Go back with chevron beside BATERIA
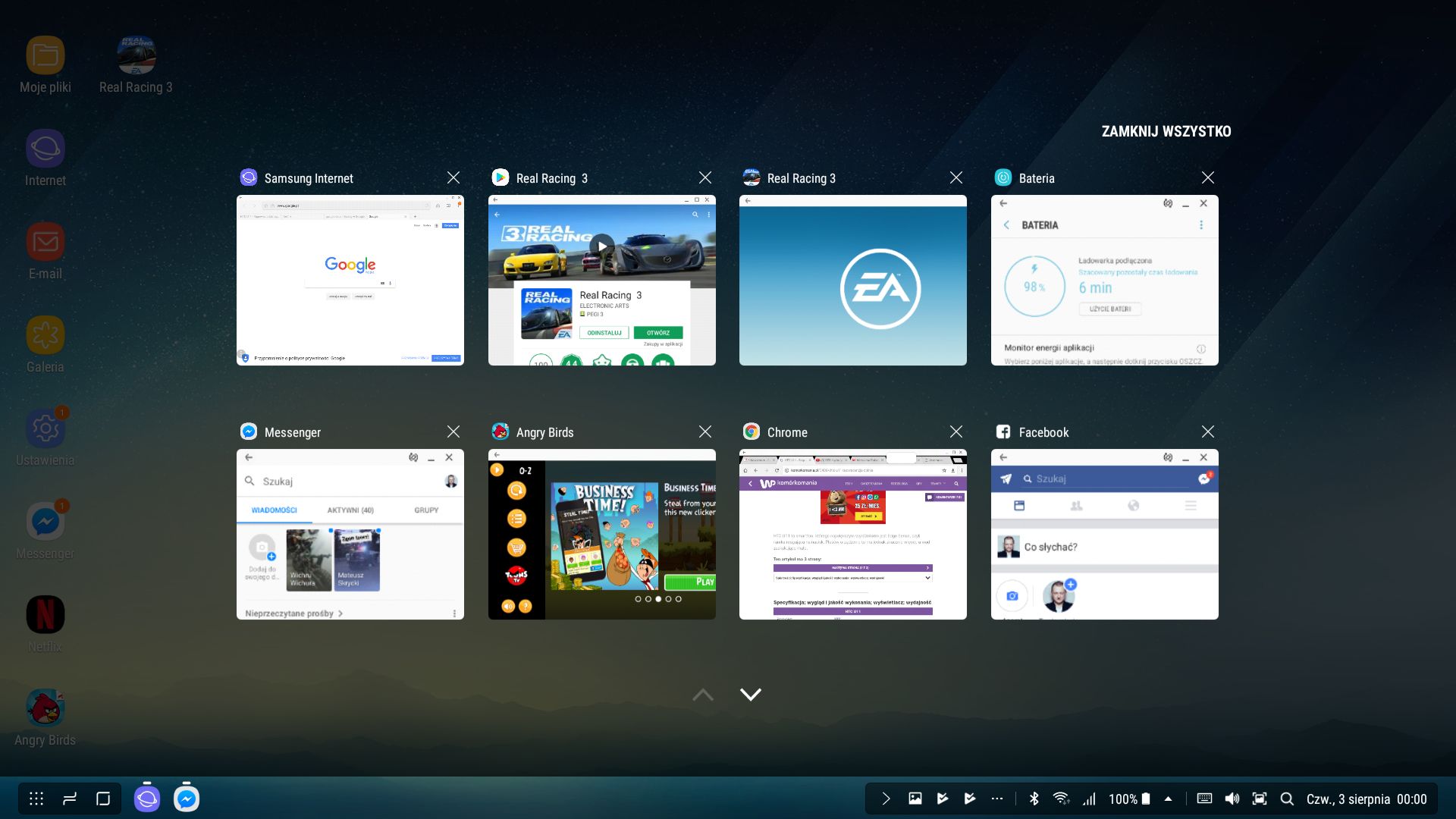Viewport: 1456px width, 819px height. [1006, 225]
